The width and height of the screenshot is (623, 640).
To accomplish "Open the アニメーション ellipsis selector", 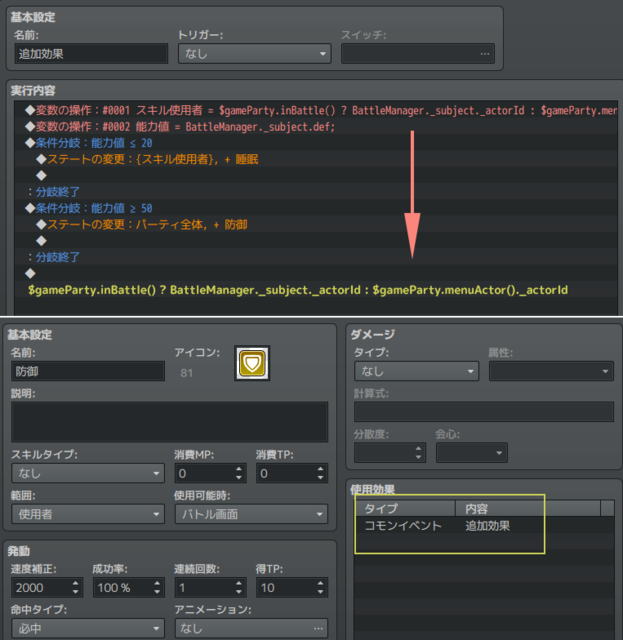I will click(318, 628).
